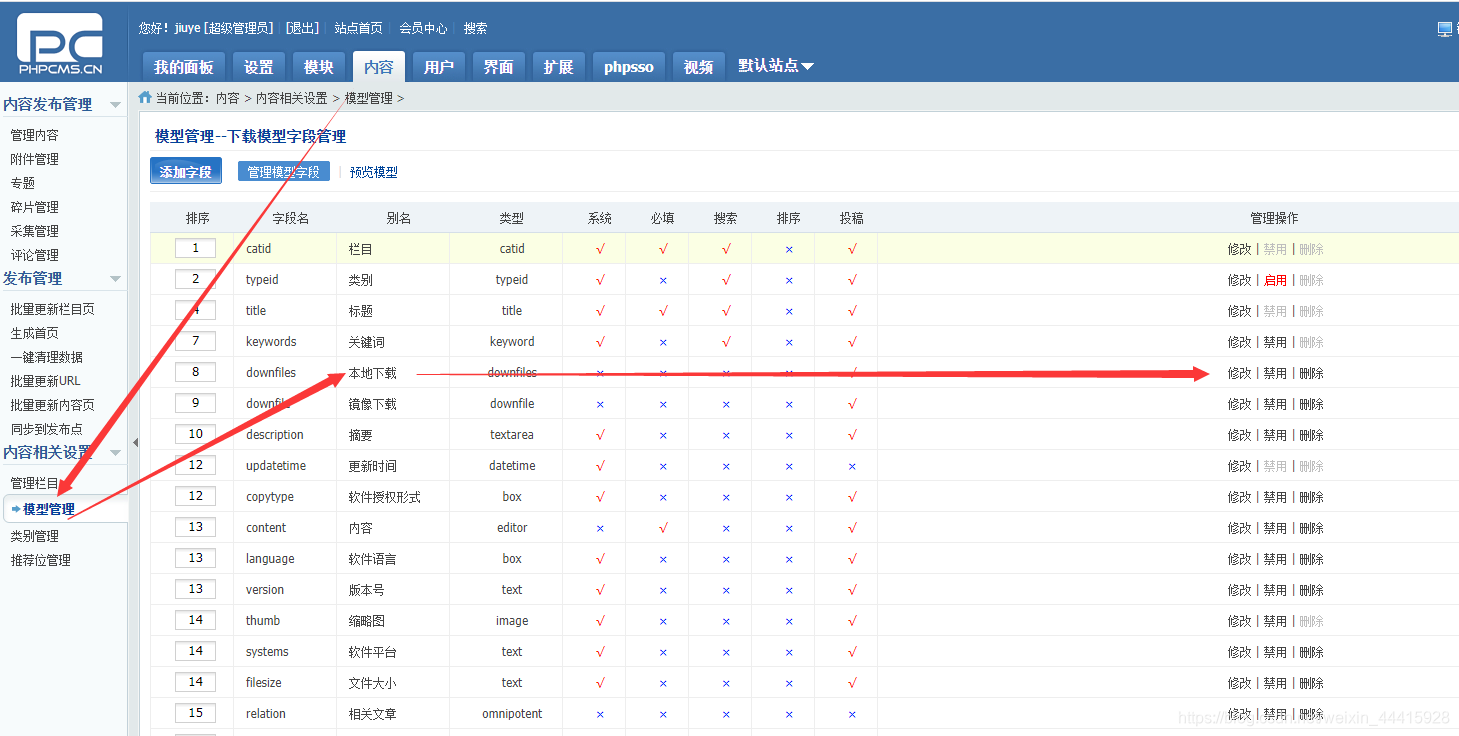This screenshot has height=736, width=1459.
Task: Collapse the 发布管理 section
Action: (x=116, y=279)
